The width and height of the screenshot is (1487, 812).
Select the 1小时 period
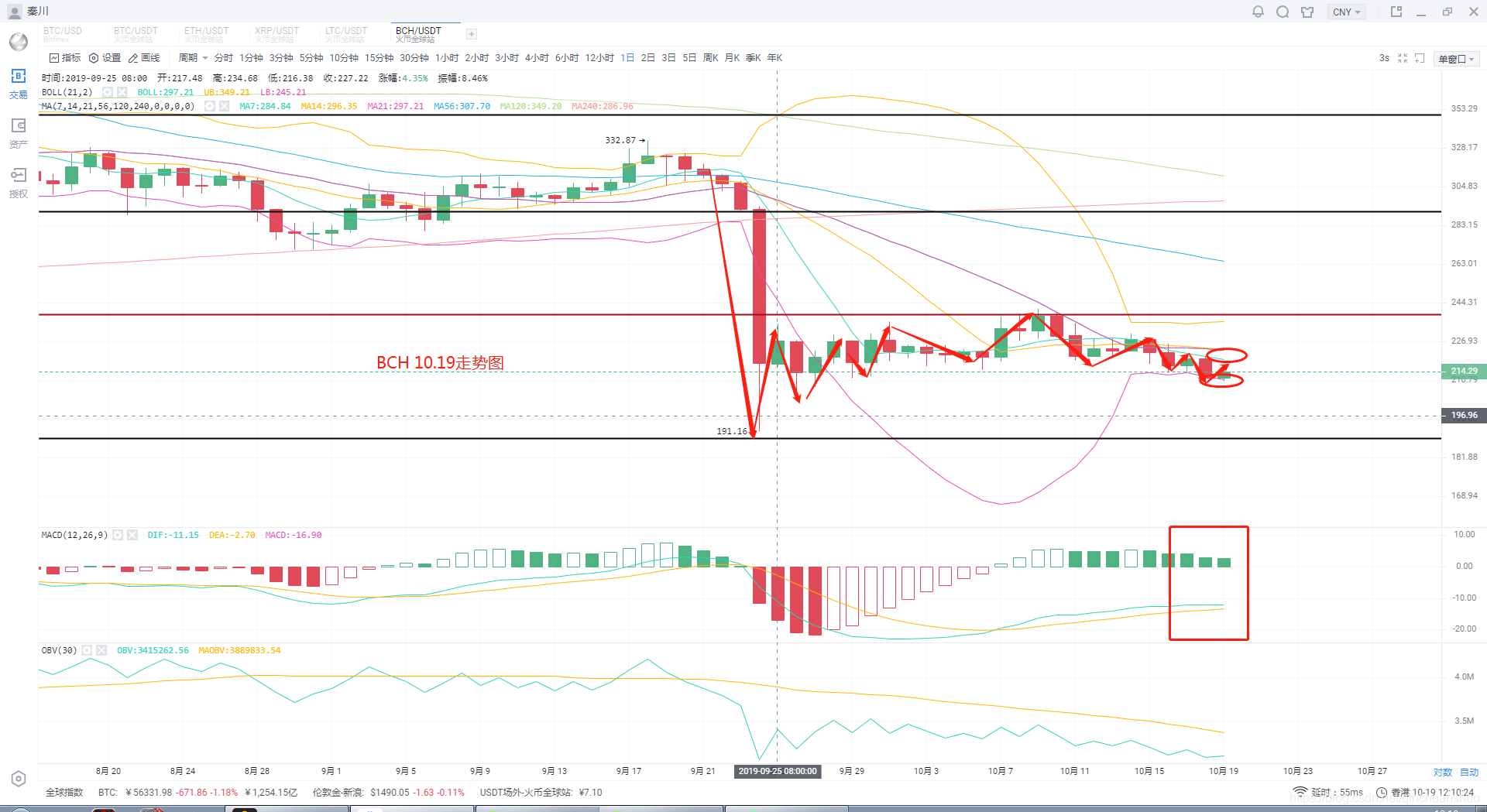[447, 58]
